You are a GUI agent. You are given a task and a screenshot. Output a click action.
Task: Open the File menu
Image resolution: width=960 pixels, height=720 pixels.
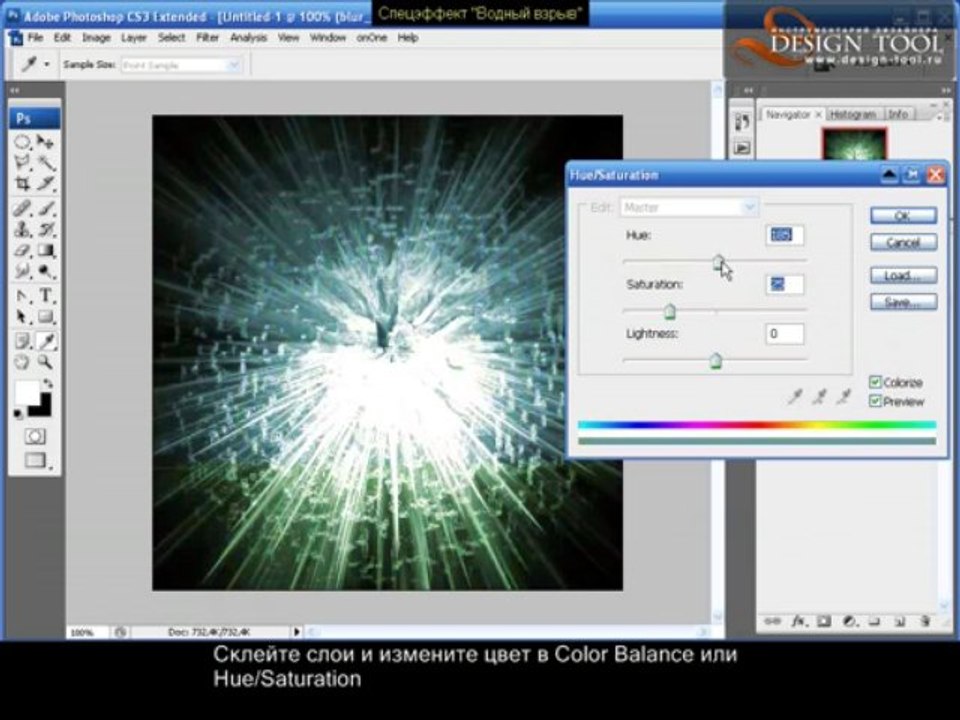pos(36,37)
